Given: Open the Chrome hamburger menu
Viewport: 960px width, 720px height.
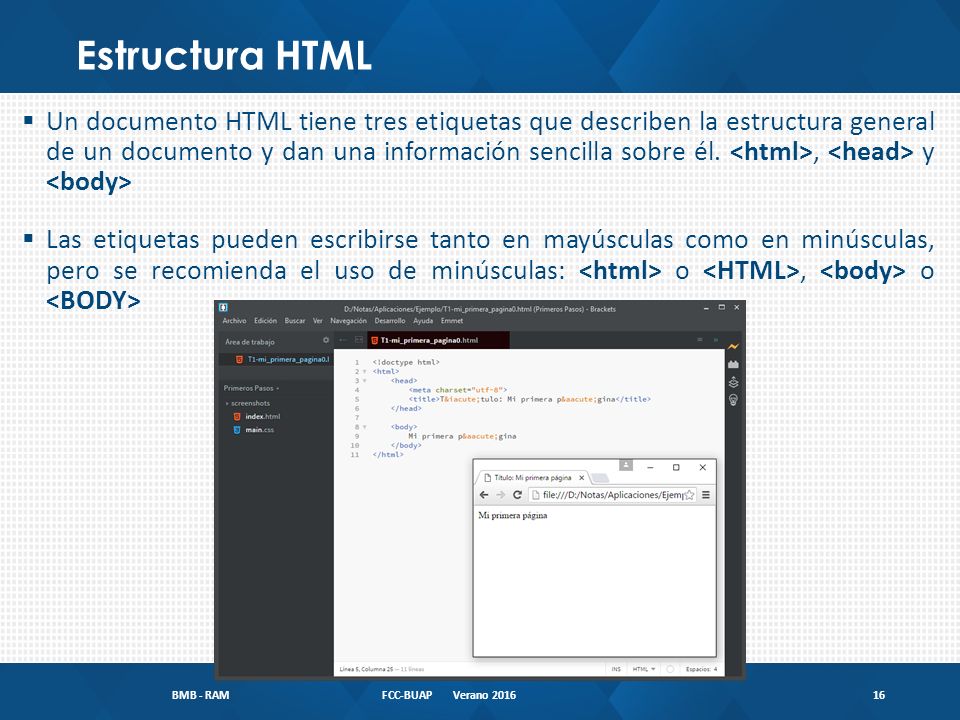Looking at the screenshot, I should pyautogui.click(x=706, y=495).
